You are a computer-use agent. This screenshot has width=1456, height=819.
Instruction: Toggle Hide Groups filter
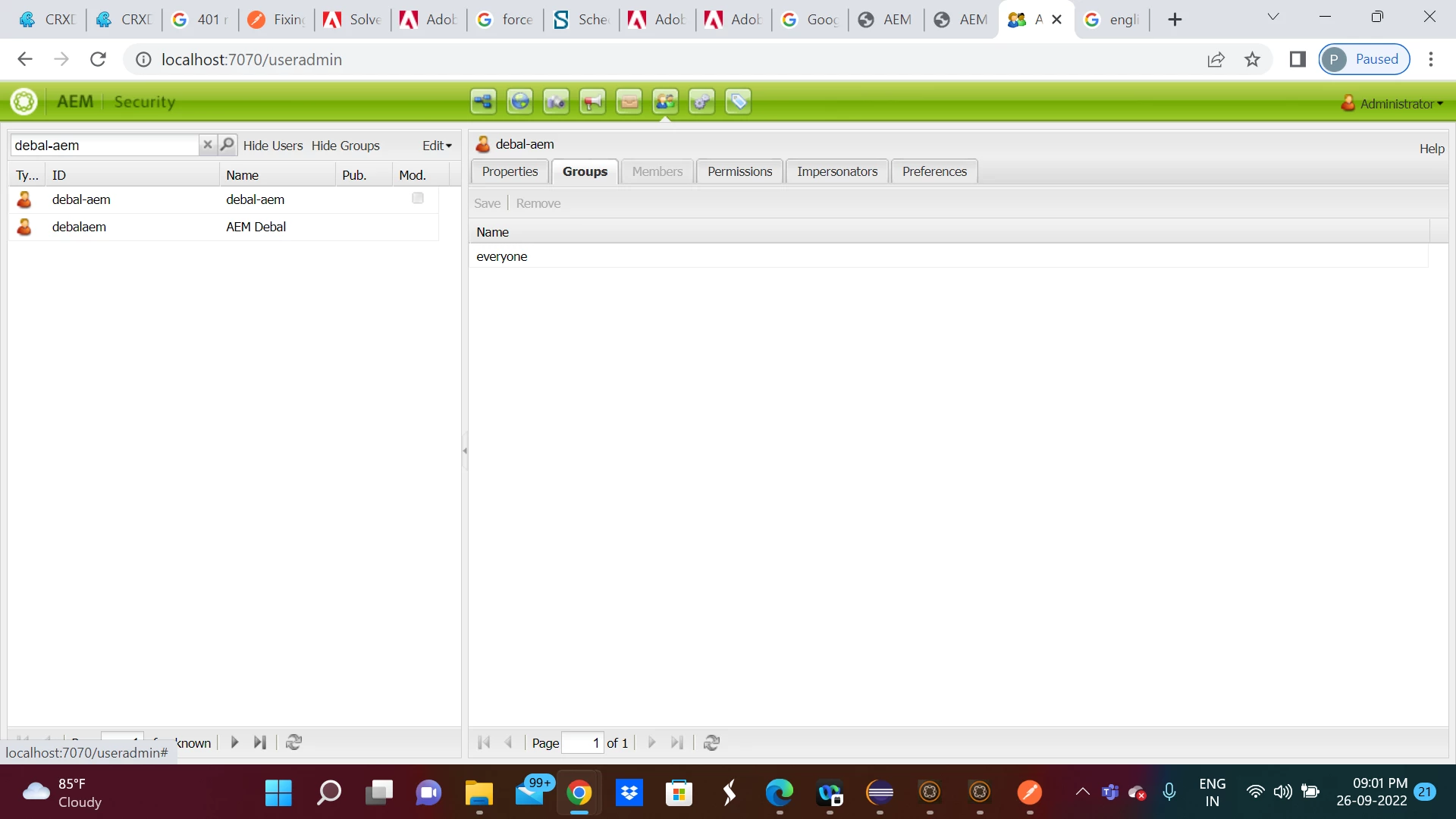point(345,146)
